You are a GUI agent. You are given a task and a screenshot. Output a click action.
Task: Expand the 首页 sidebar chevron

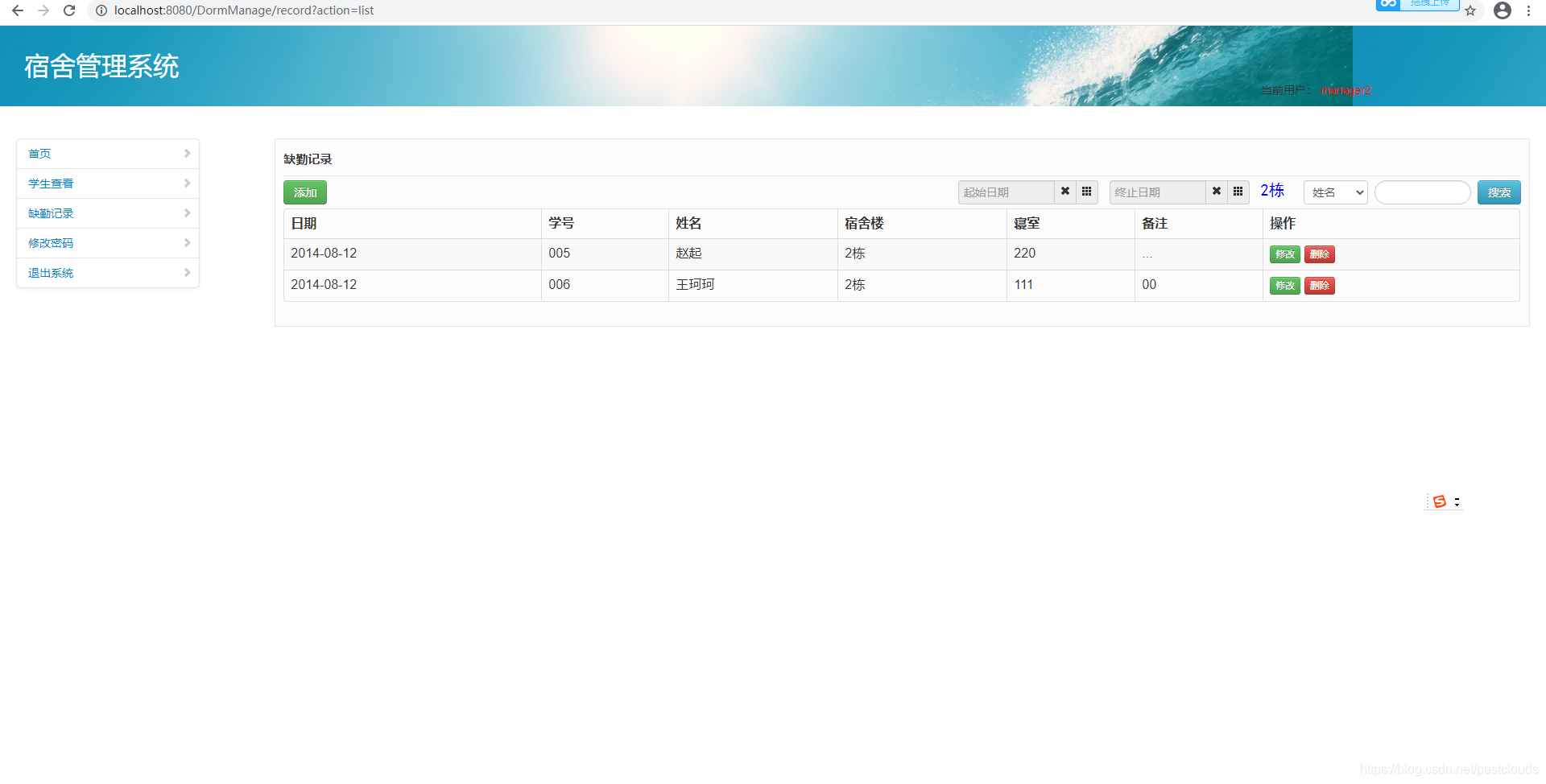pyautogui.click(x=187, y=153)
